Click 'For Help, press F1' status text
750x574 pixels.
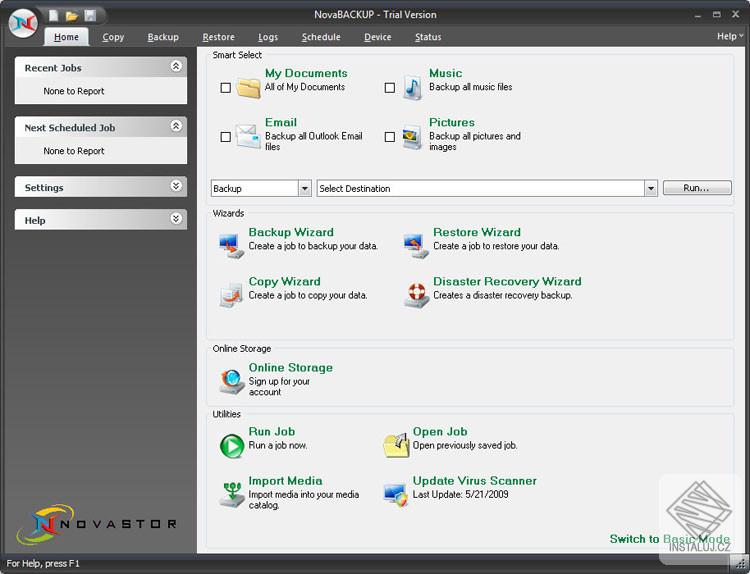coord(43,563)
